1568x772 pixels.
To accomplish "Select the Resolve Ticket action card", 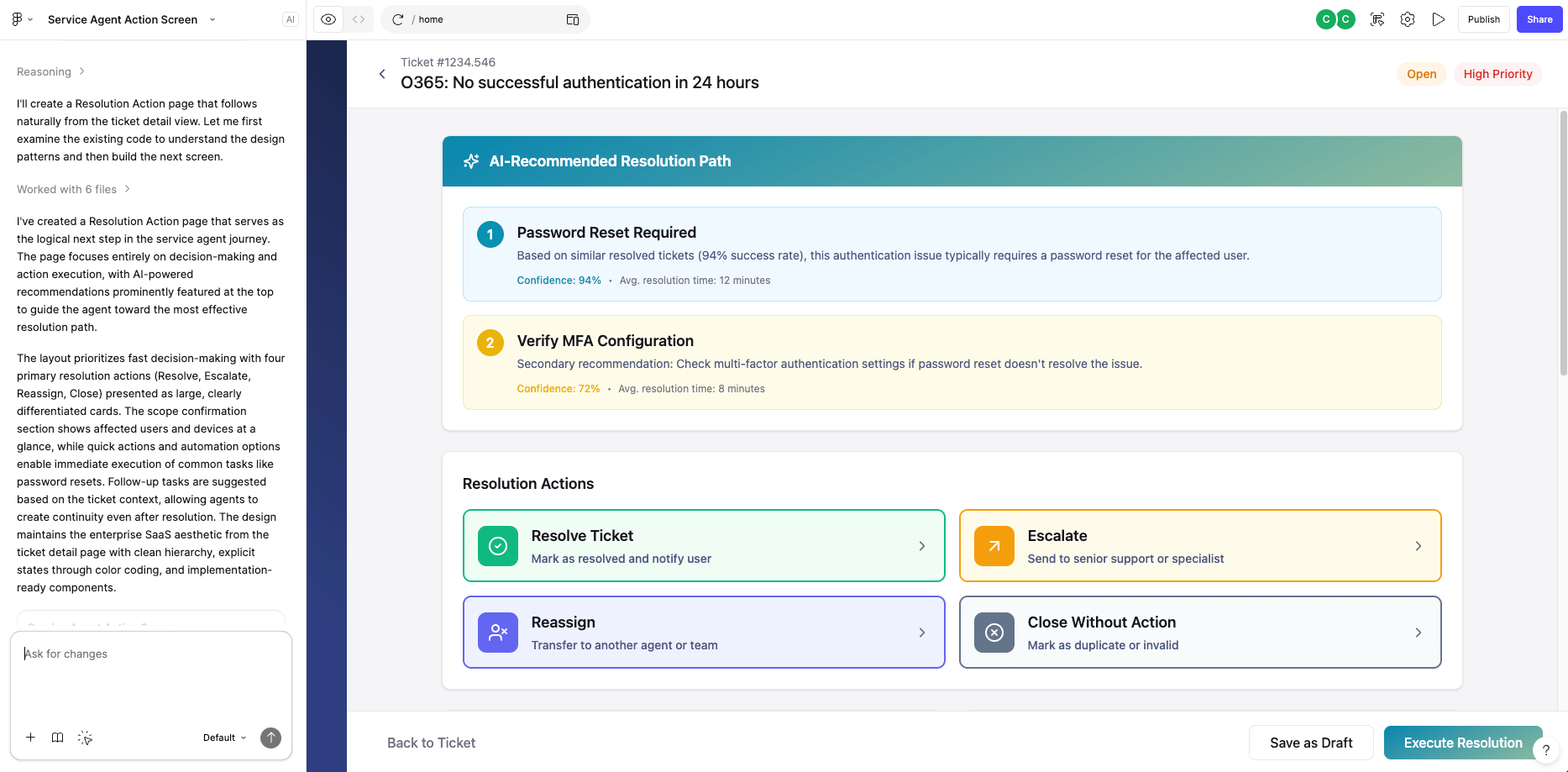I will 703,545.
